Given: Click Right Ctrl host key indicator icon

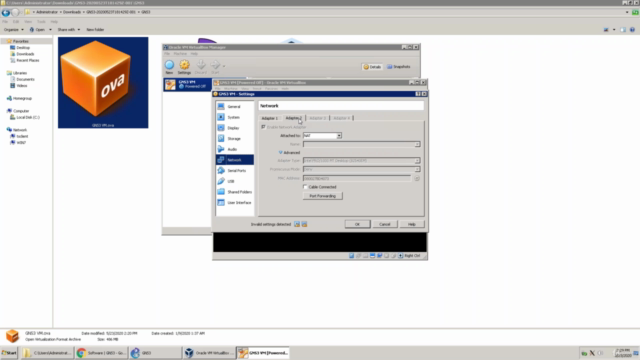Looking at the screenshot, I should pyautogui.click(x=400, y=256).
